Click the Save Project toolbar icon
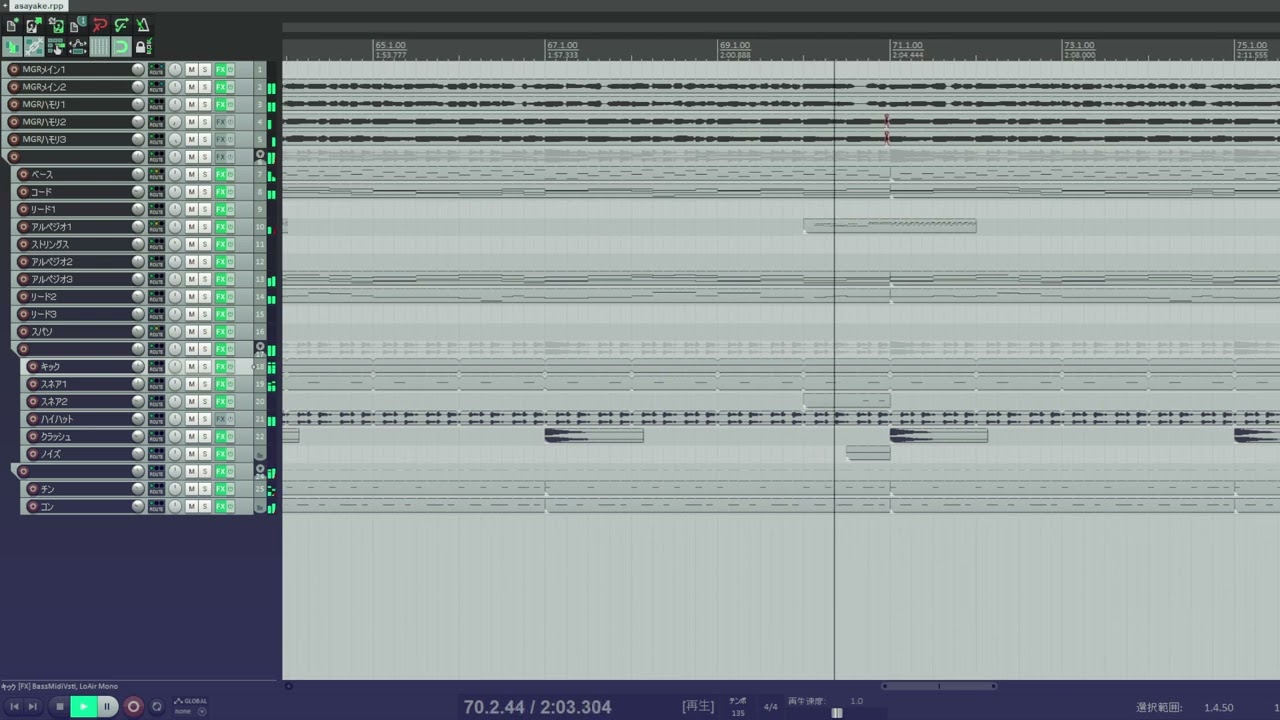The width and height of the screenshot is (1280, 720). pyautogui.click(x=56, y=25)
